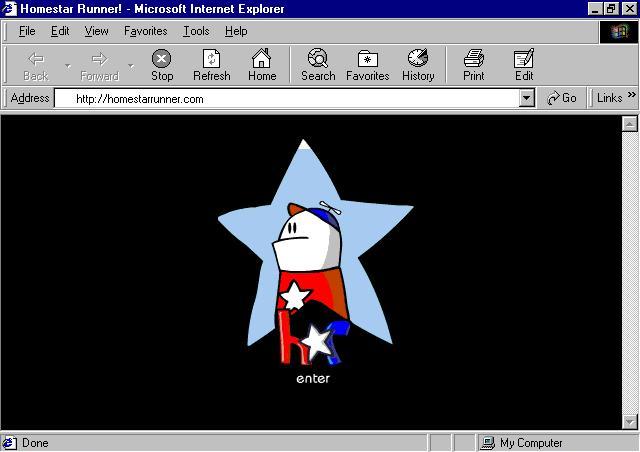Restore down the Internet Explorer window

tap(611, 9)
